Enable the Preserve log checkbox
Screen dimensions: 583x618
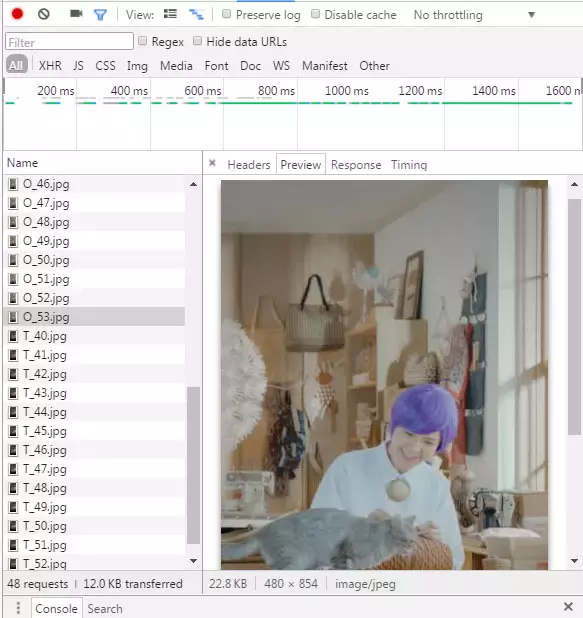pyautogui.click(x=226, y=14)
